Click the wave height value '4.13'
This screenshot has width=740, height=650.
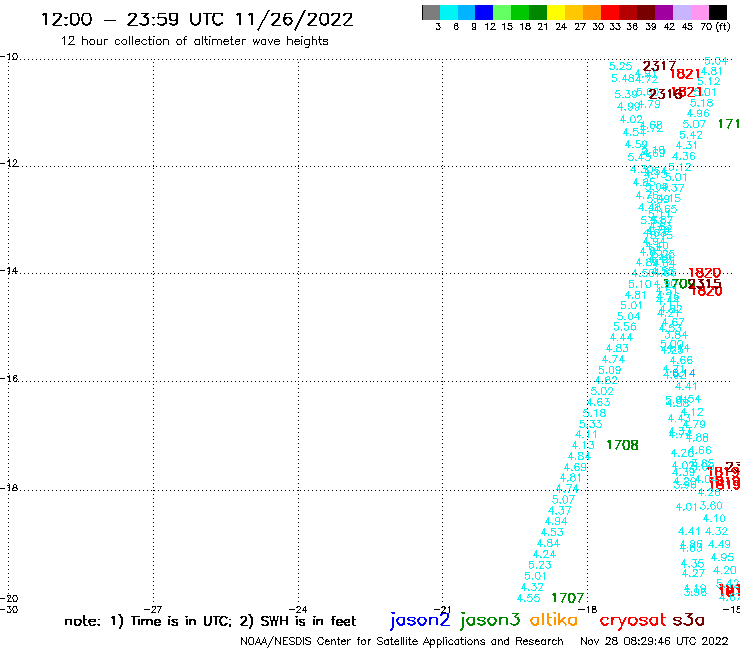point(583,445)
